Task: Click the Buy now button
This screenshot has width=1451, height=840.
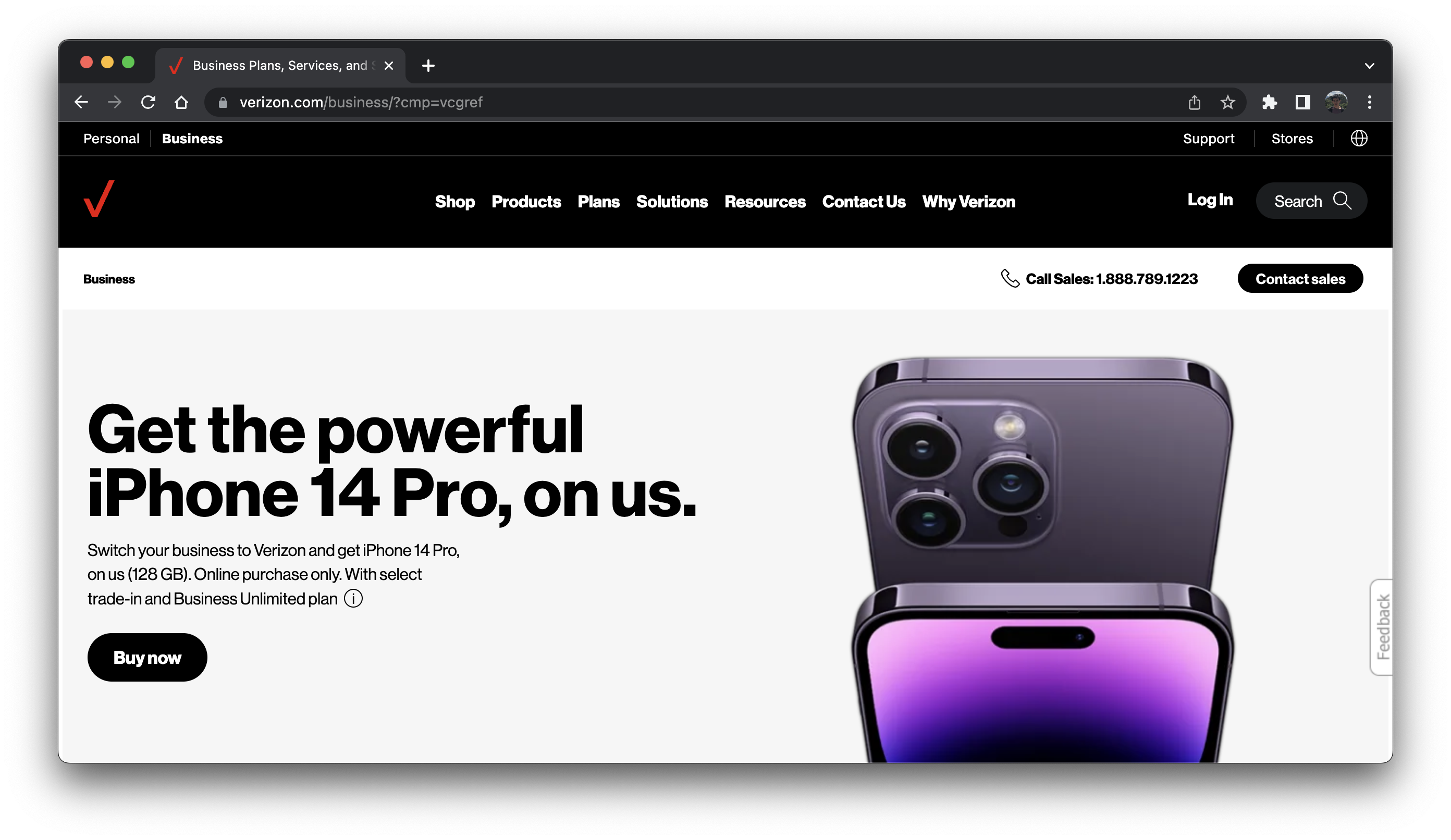Action: (147, 658)
